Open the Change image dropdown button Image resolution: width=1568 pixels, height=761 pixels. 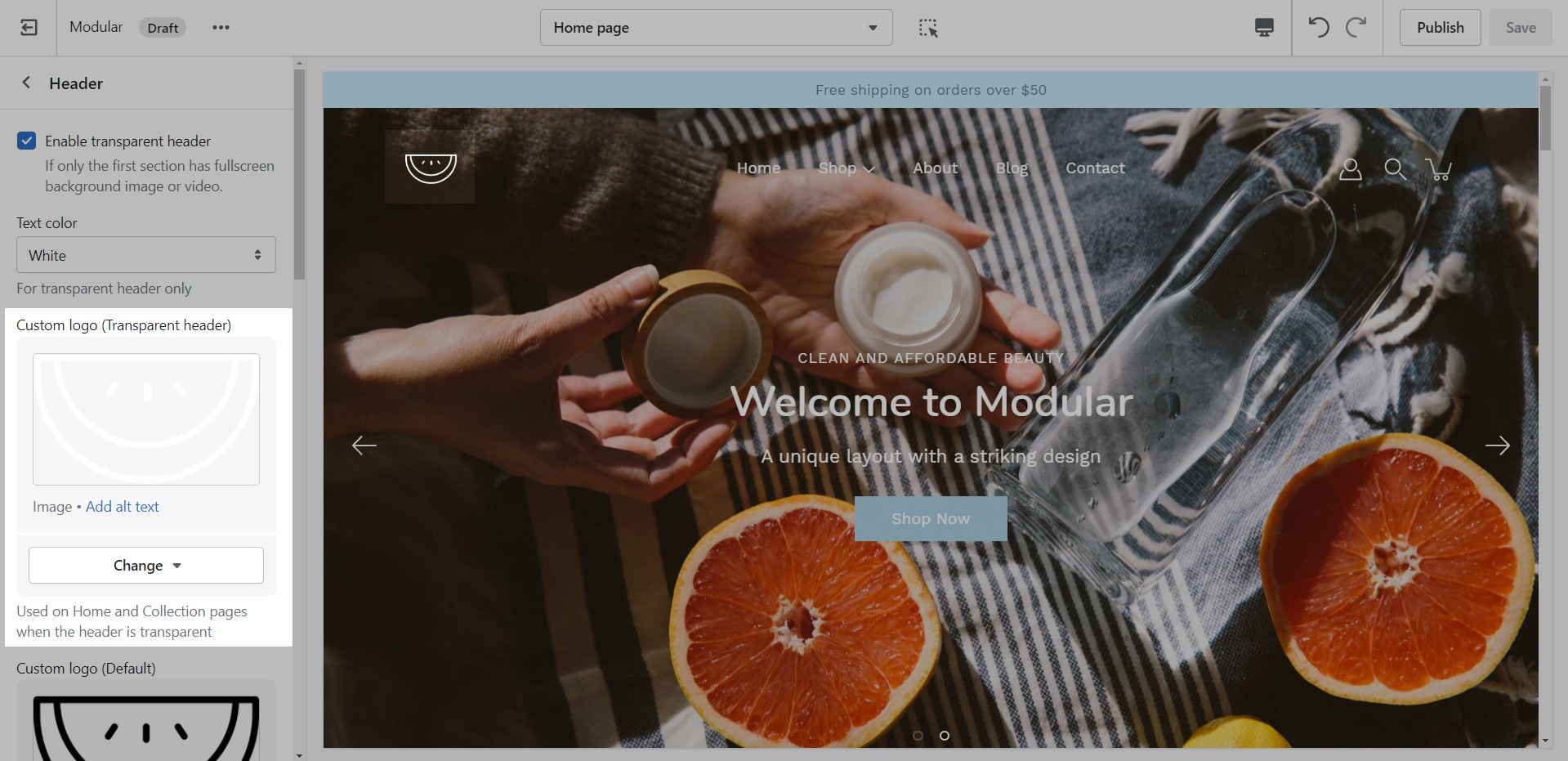pos(146,566)
